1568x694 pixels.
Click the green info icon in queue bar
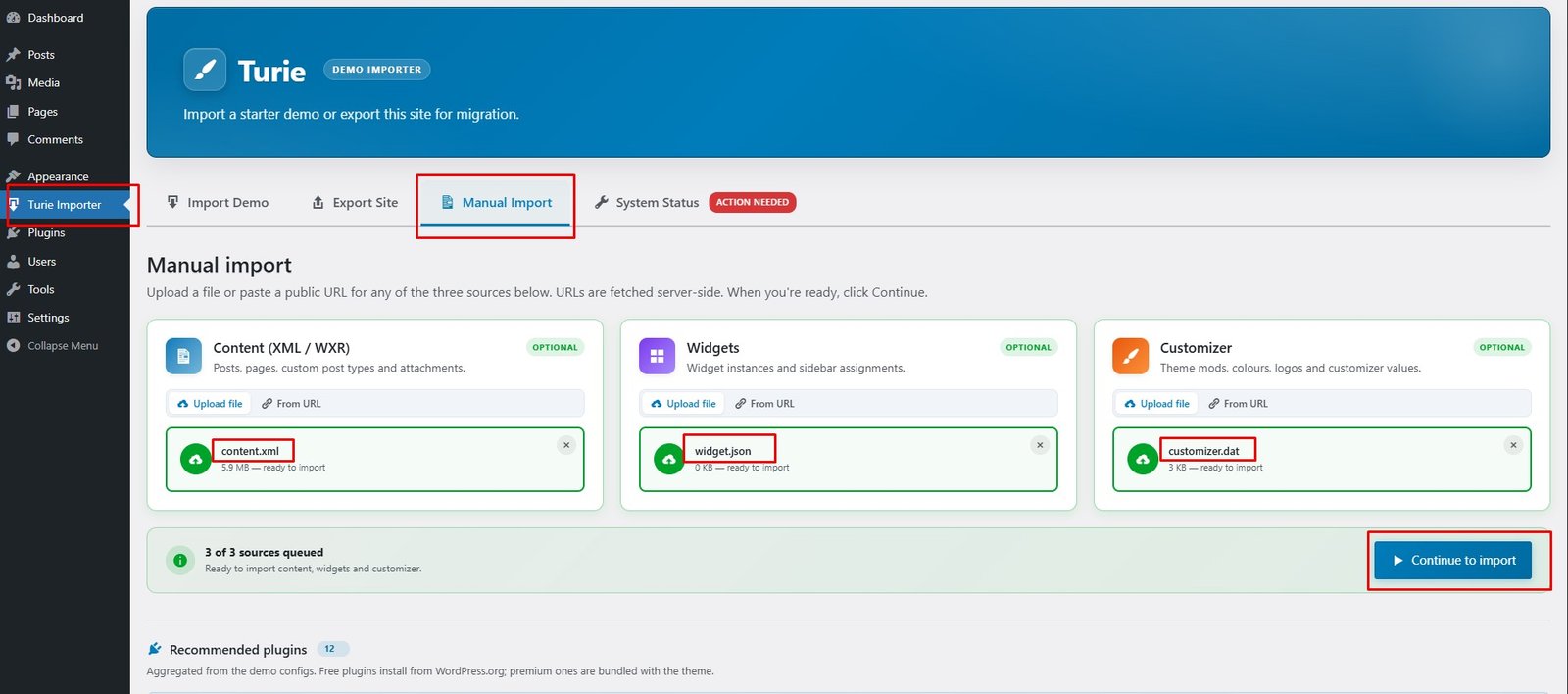(180, 561)
